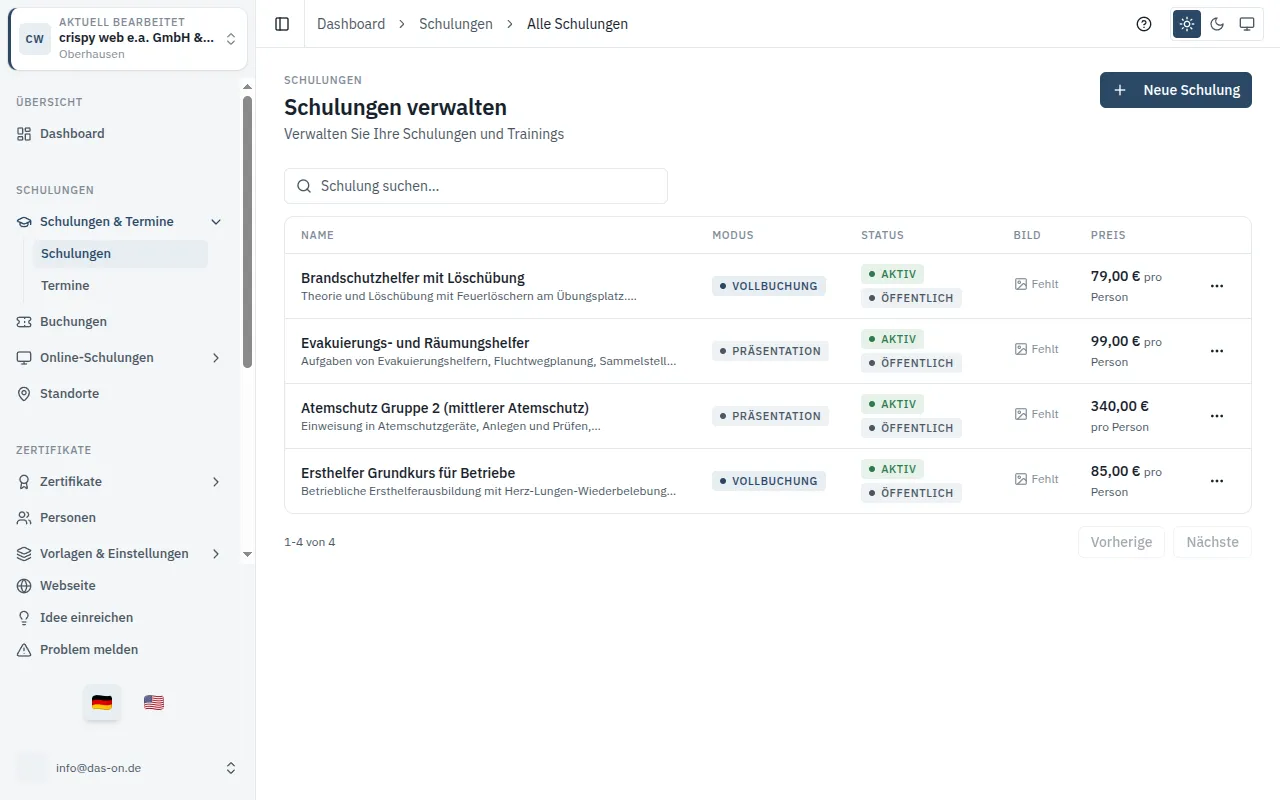
Task: Open the crispy web organization switcher
Action: point(128,39)
